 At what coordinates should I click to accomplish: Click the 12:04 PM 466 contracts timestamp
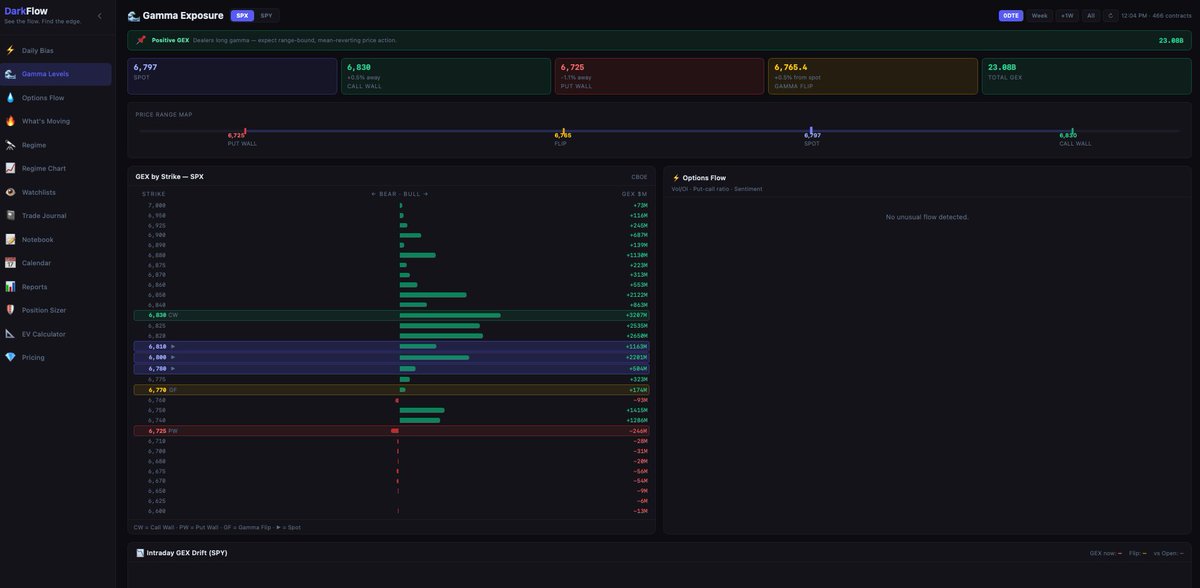[1156, 16]
